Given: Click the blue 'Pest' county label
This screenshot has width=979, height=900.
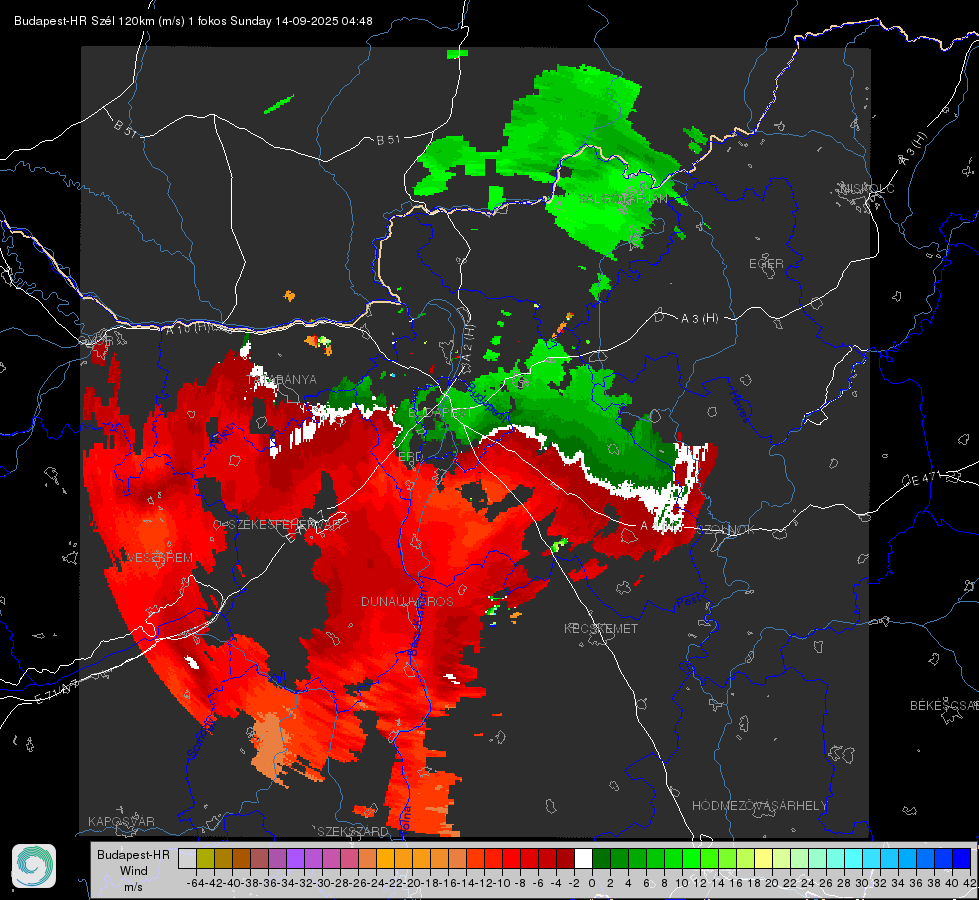Looking at the screenshot, I should click(x=689, y=601).
